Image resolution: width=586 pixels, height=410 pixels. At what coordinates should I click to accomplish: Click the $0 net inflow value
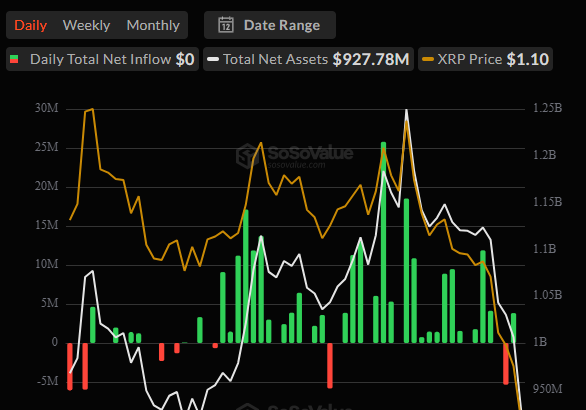tap(185, 59)
